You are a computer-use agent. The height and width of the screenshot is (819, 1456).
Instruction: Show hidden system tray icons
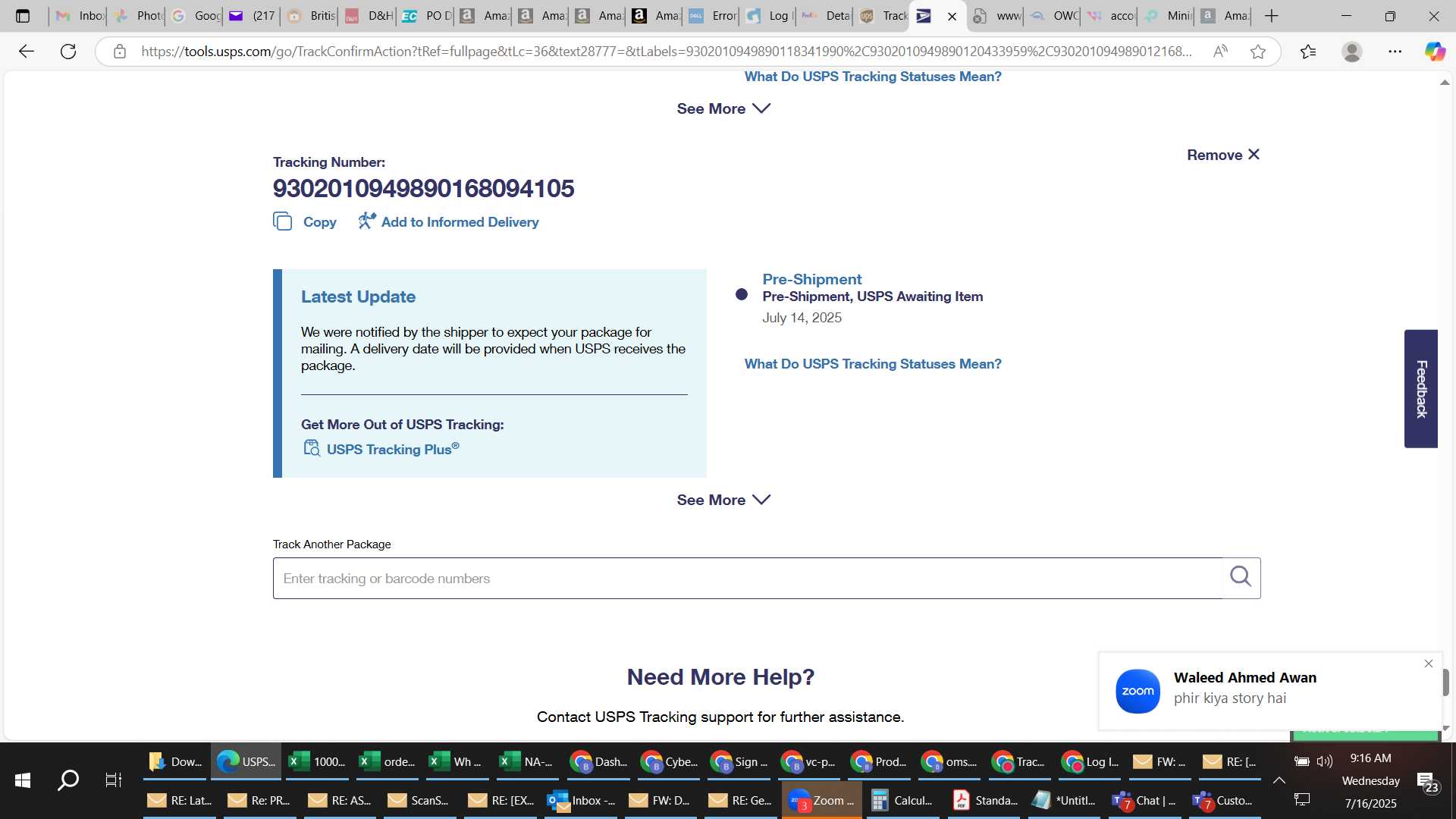(1279, 780)
